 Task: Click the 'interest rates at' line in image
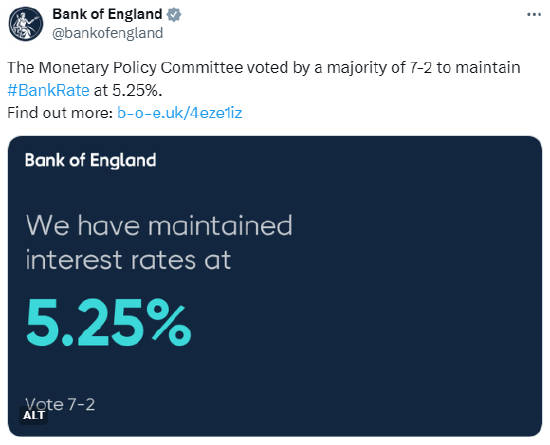[x=128, y=260]
